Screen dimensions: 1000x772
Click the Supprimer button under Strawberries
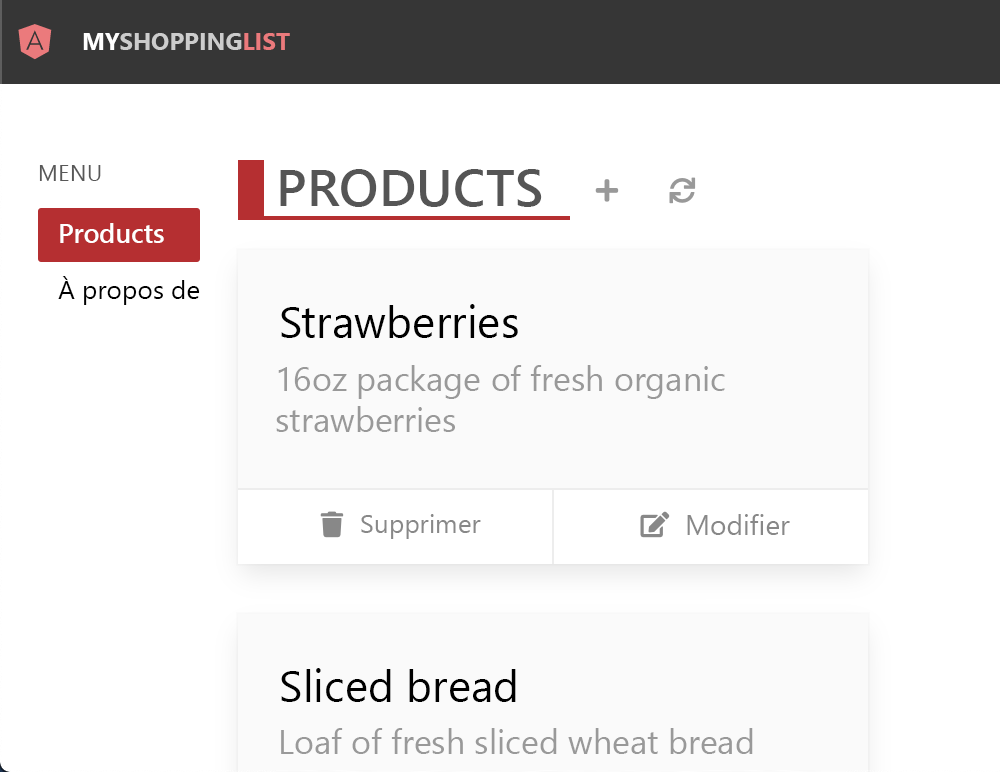[x=395, y=525]
